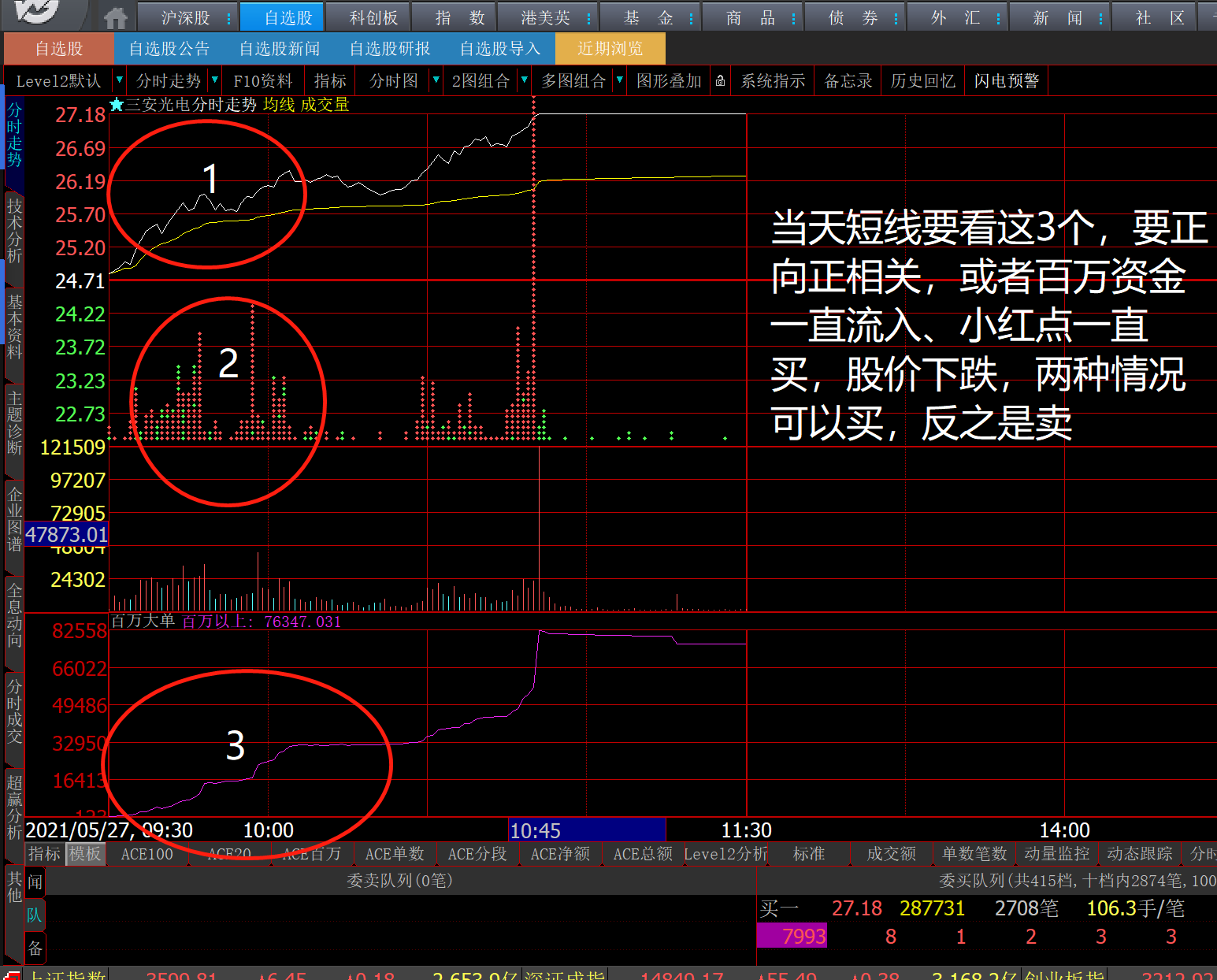Viewport: 1217px width, 980px height.
Task: Click F10资料 toolbar button
Action: tap(263, 81)
